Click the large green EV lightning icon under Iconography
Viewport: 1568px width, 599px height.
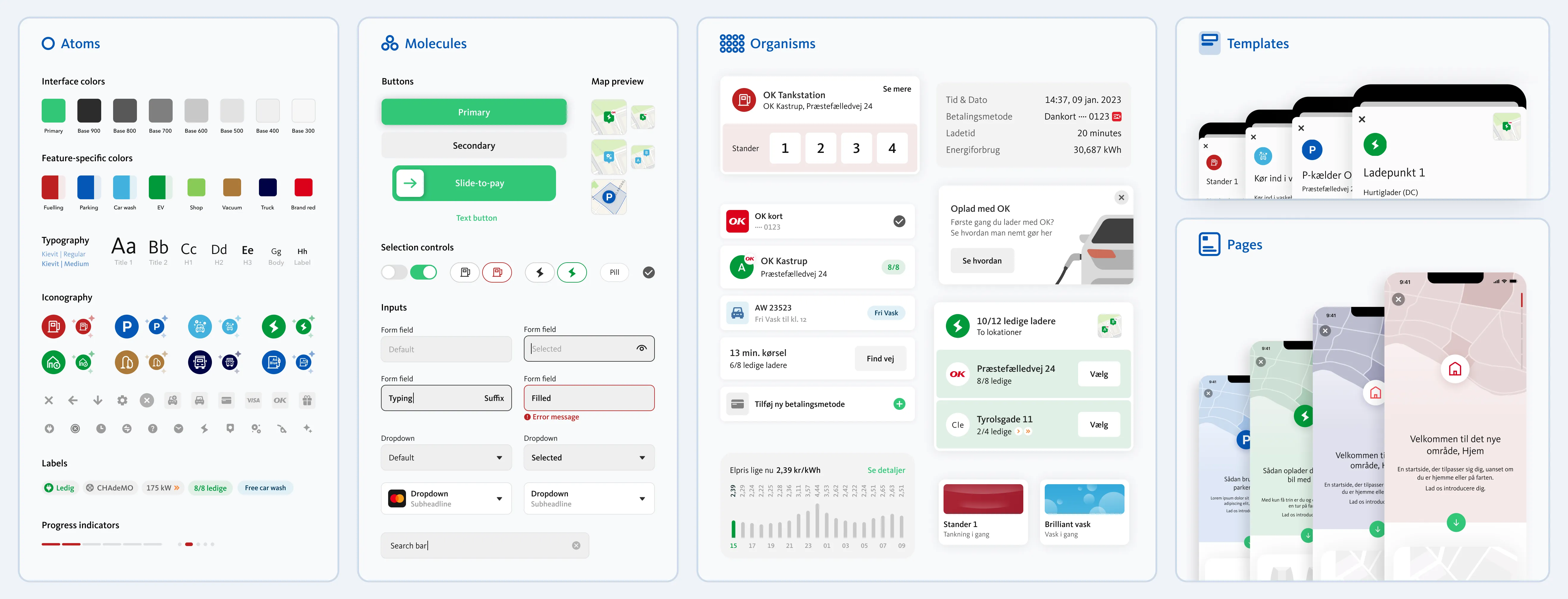pos(273,327)
